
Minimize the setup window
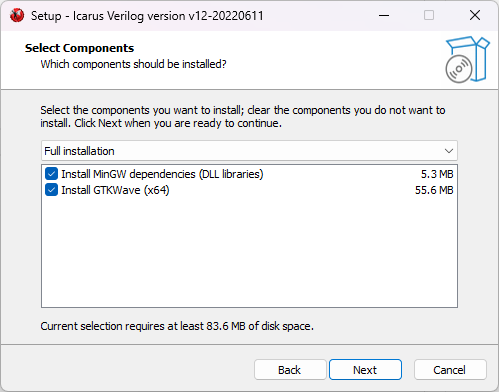(384, 15)
